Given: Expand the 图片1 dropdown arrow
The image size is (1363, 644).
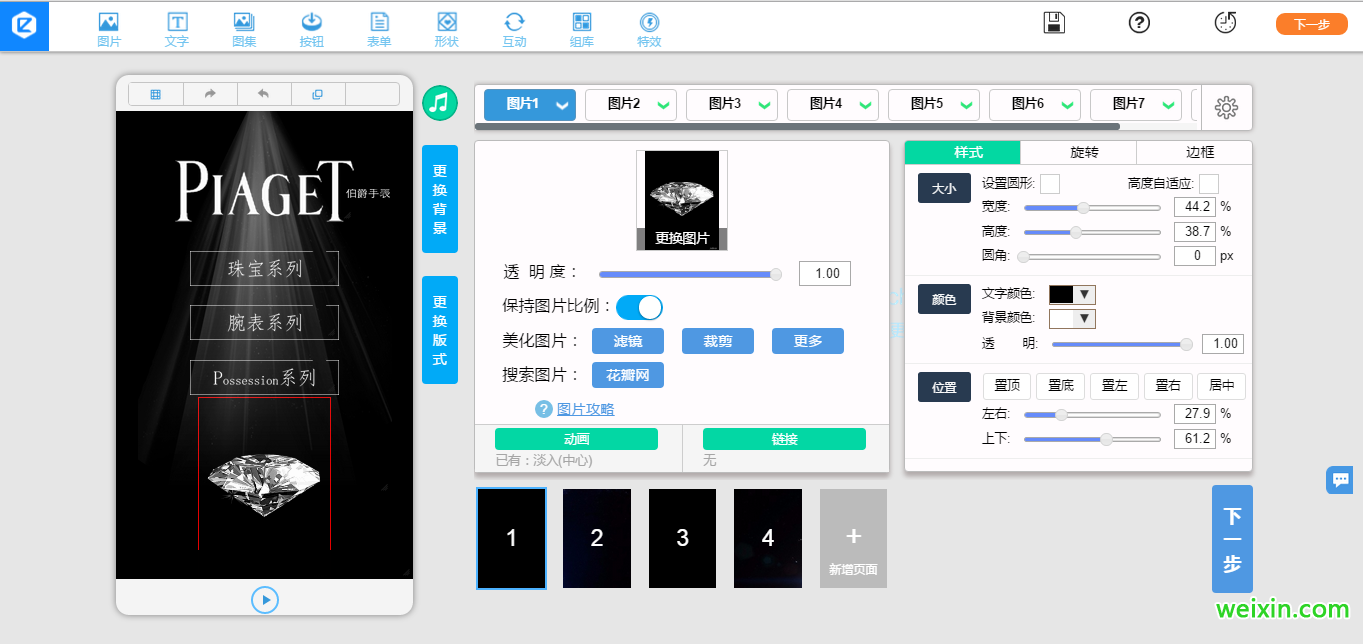Looking at the screenshot, I should point(563,105).
